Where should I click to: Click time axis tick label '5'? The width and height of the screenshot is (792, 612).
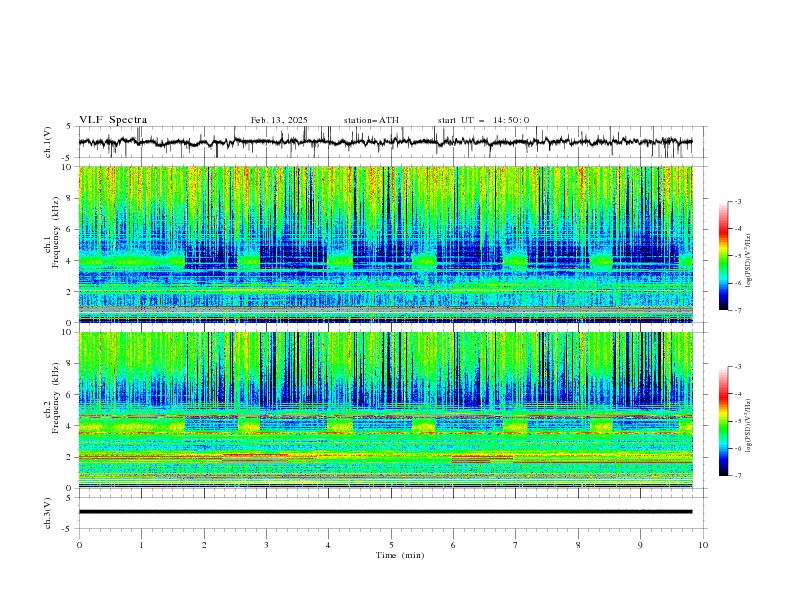coord(391,545)
